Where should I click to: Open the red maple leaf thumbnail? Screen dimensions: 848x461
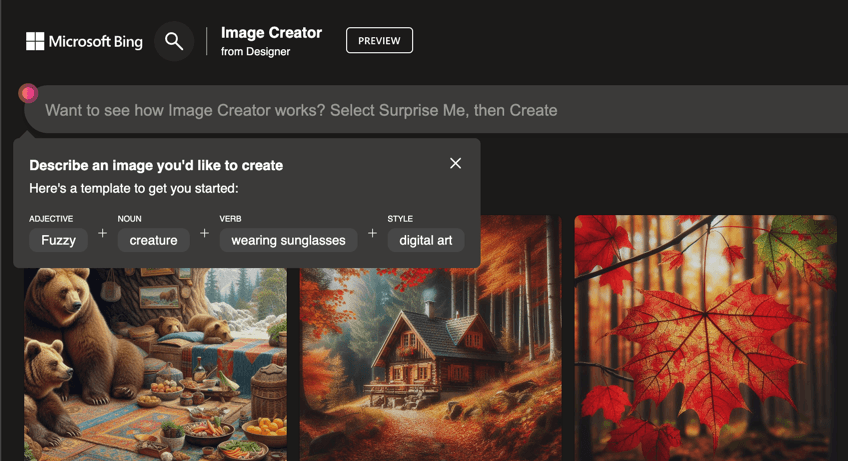(x=705, y=338)
